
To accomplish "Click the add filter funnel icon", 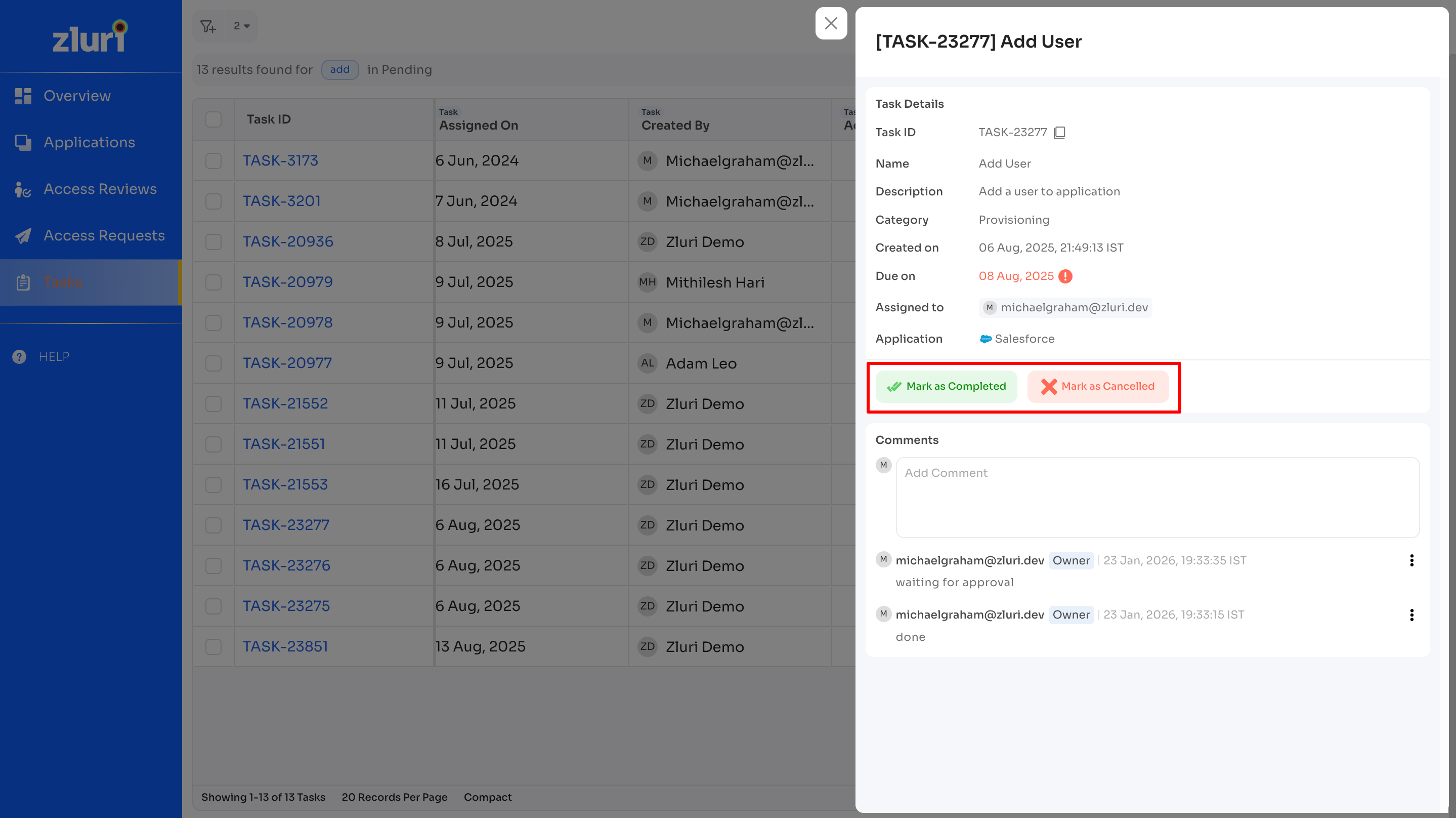I will (x=208, y=26).
